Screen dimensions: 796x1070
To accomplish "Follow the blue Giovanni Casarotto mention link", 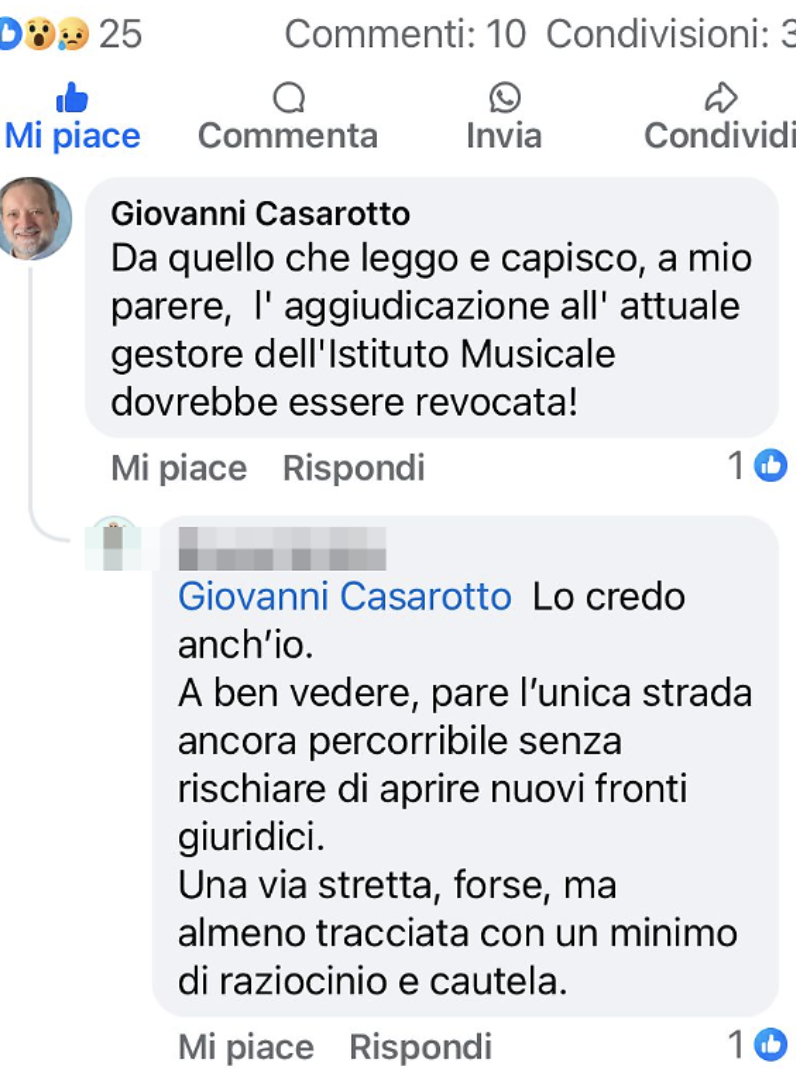I will [345, 596].
